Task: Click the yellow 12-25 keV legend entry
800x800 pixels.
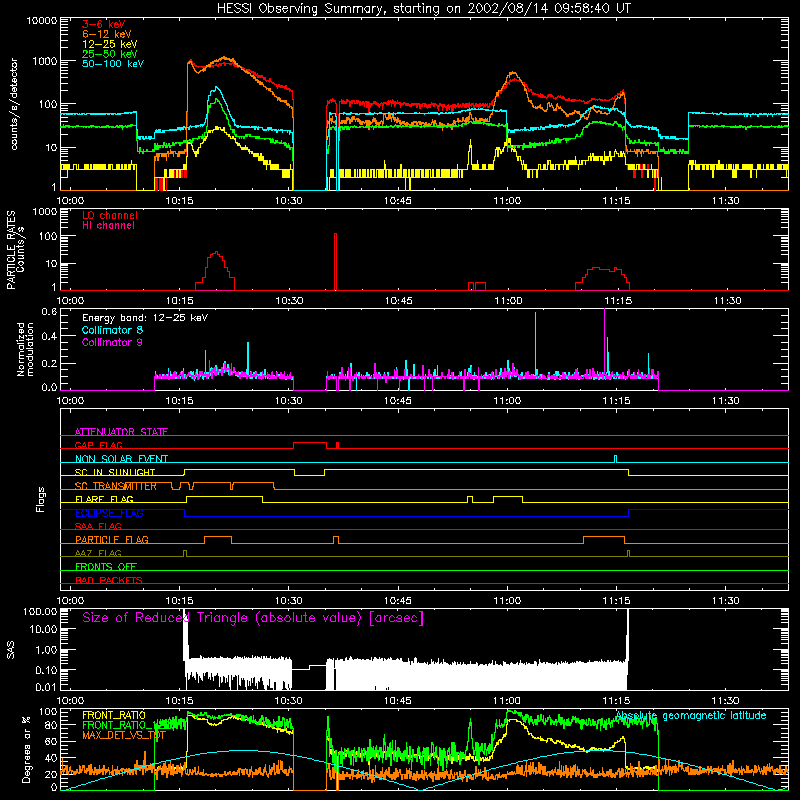Action: (110, 44)
